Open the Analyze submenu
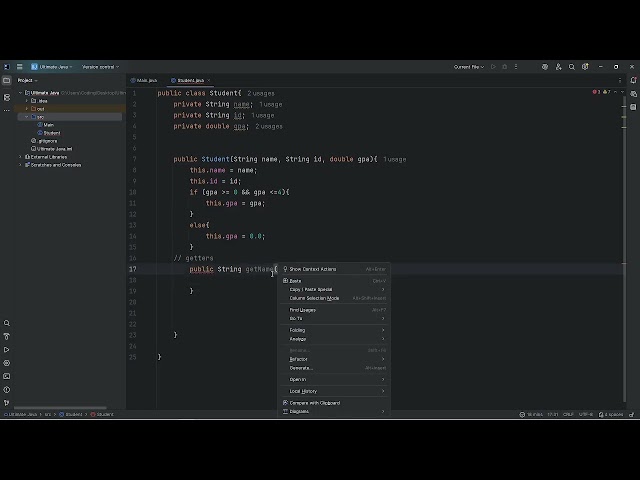This screenshot has height=480, width=640. pos(334,339)
